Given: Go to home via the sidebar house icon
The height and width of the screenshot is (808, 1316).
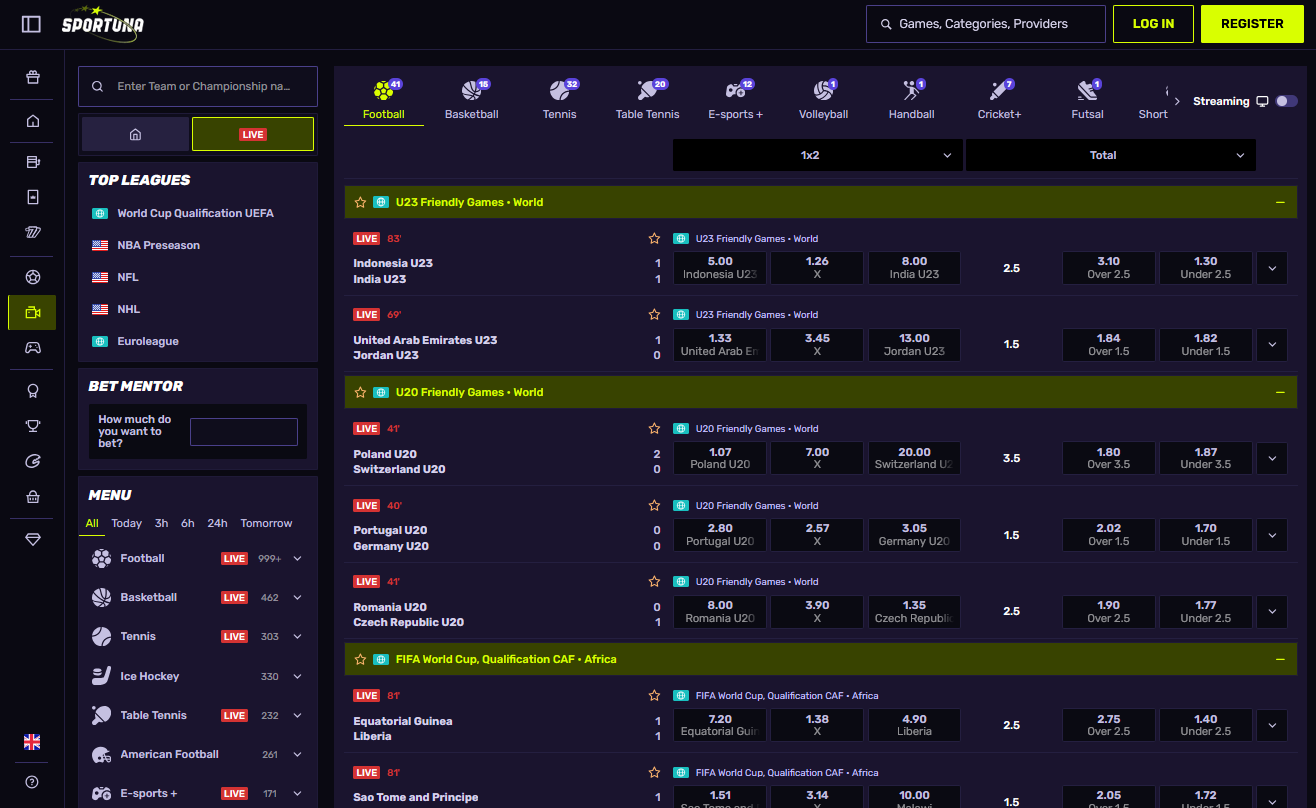Looking at the screenshot, I should (x=33, y=121).
